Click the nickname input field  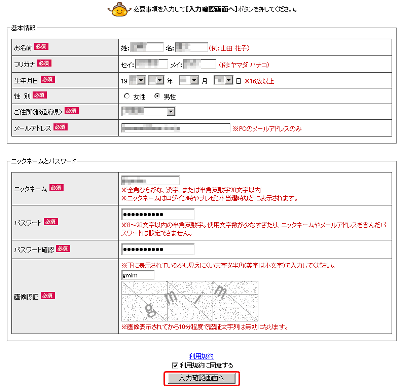[x=150, y=181]
